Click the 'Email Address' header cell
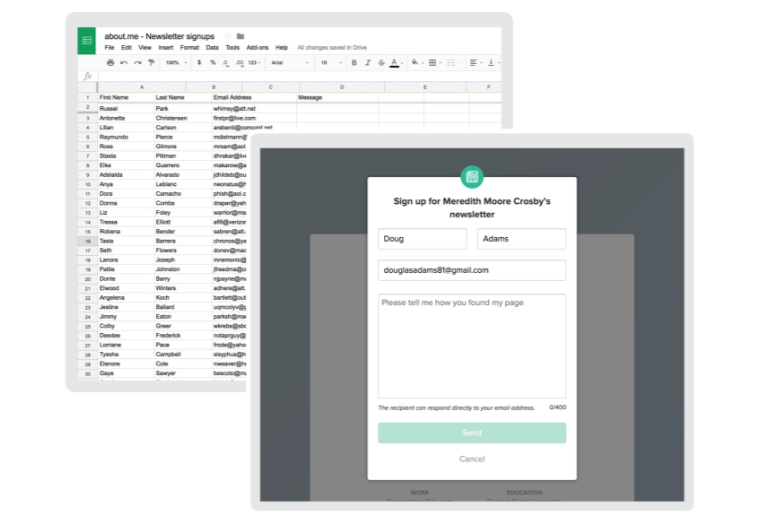 point(254,97)
